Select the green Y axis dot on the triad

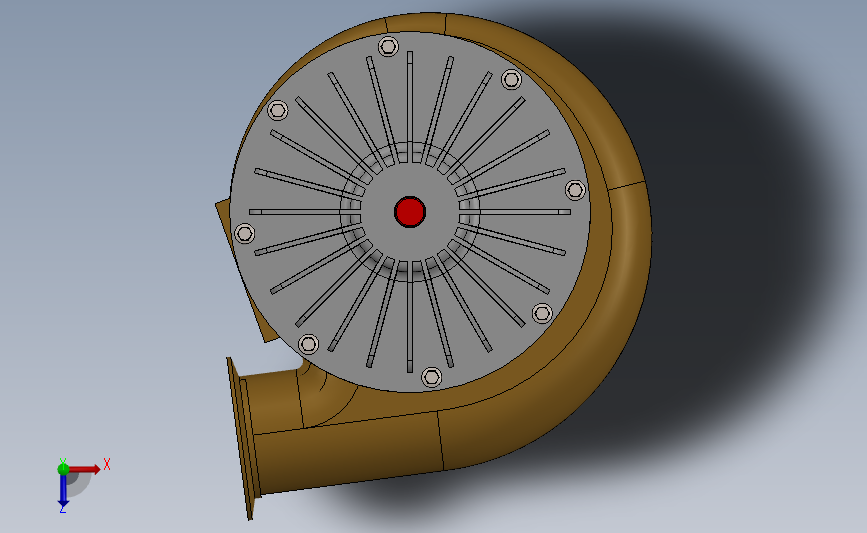tap(63, 469)
